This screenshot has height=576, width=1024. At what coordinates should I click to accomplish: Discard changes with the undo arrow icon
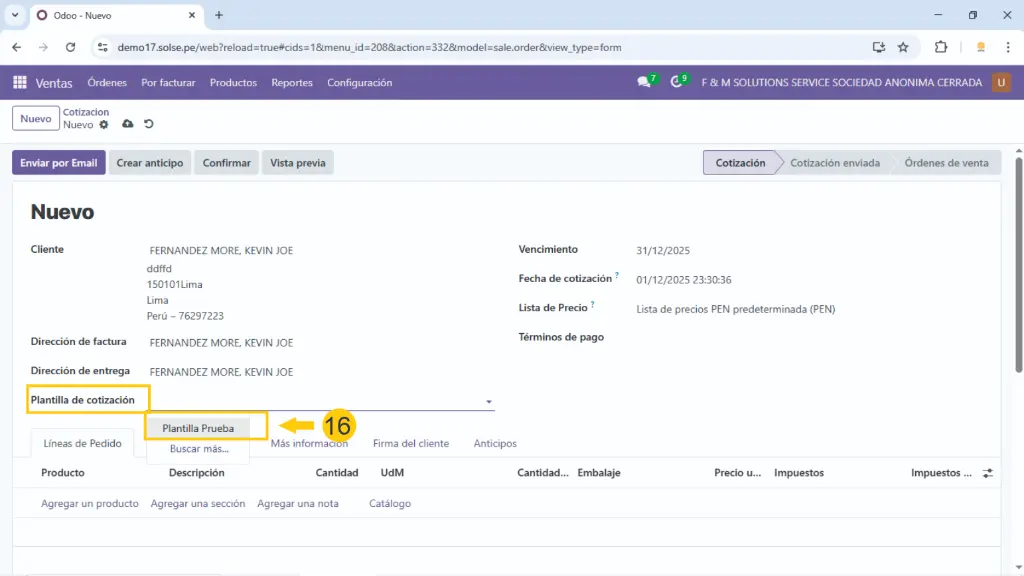149,124
